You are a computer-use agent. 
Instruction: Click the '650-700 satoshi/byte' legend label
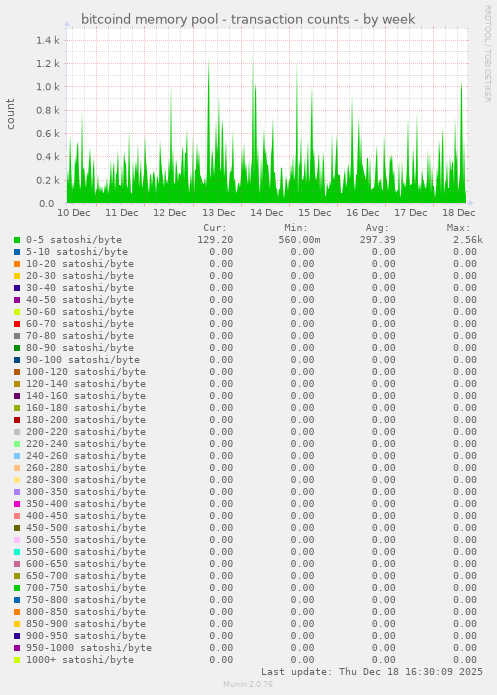[x=86, y=575]
